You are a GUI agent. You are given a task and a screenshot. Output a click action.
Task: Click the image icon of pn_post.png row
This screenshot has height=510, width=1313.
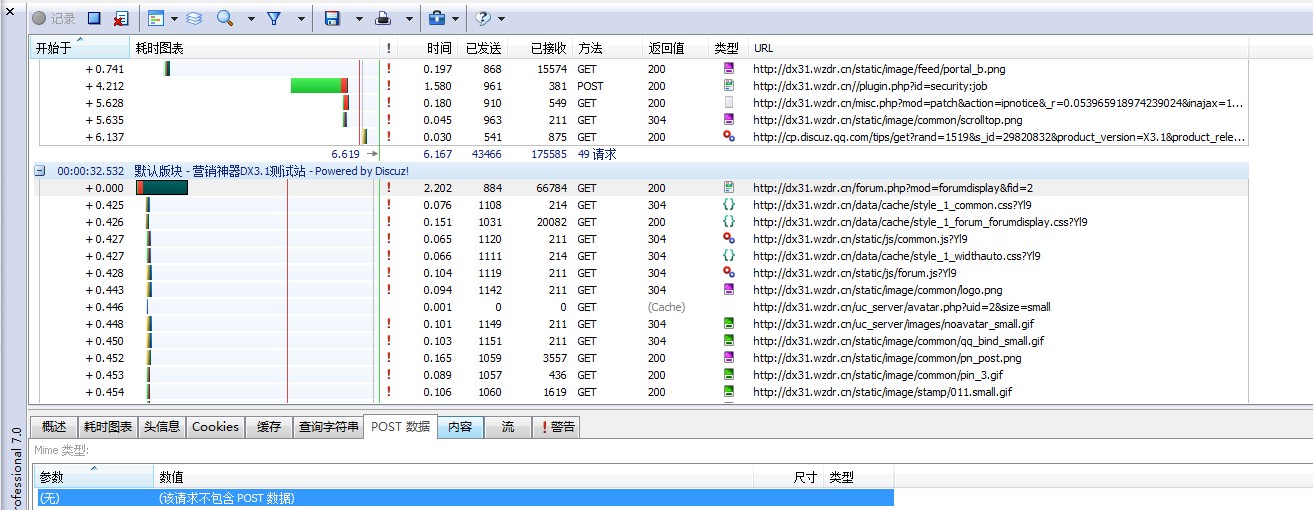coord(729,358)
